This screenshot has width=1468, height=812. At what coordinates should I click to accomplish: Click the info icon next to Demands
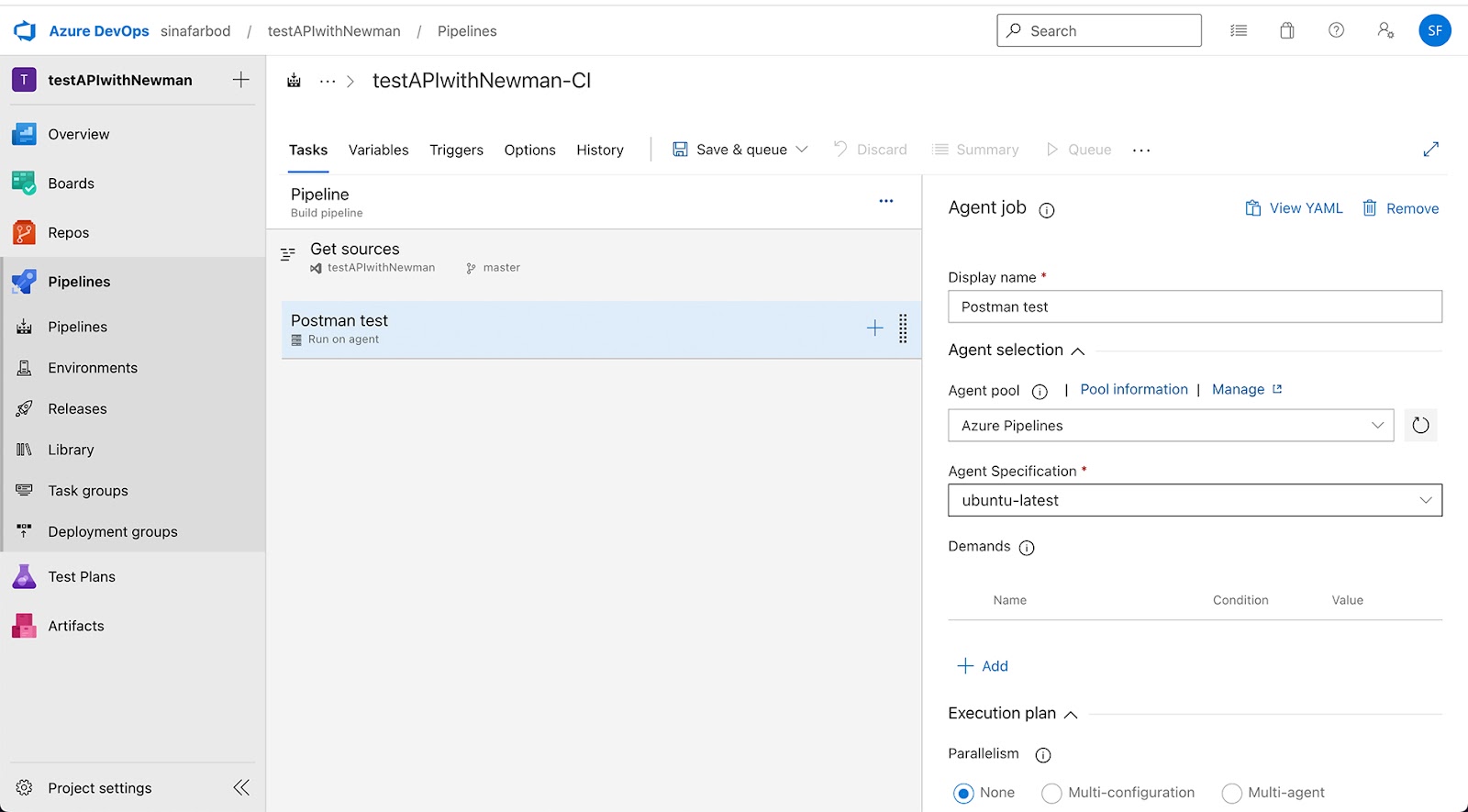1027,548
